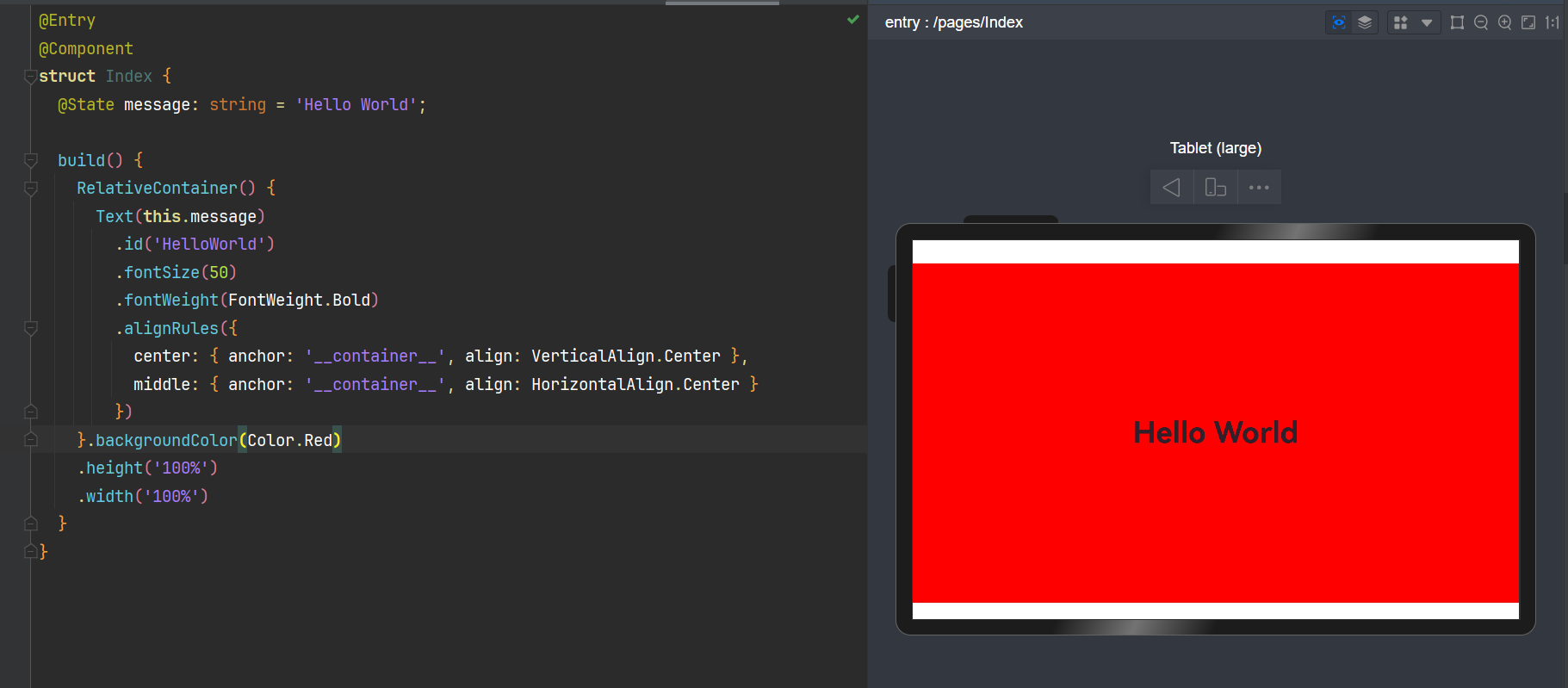Click the layers stack icon in previewer
The width and height of the screenshot is (1568, 688).
click(1365, 22)
